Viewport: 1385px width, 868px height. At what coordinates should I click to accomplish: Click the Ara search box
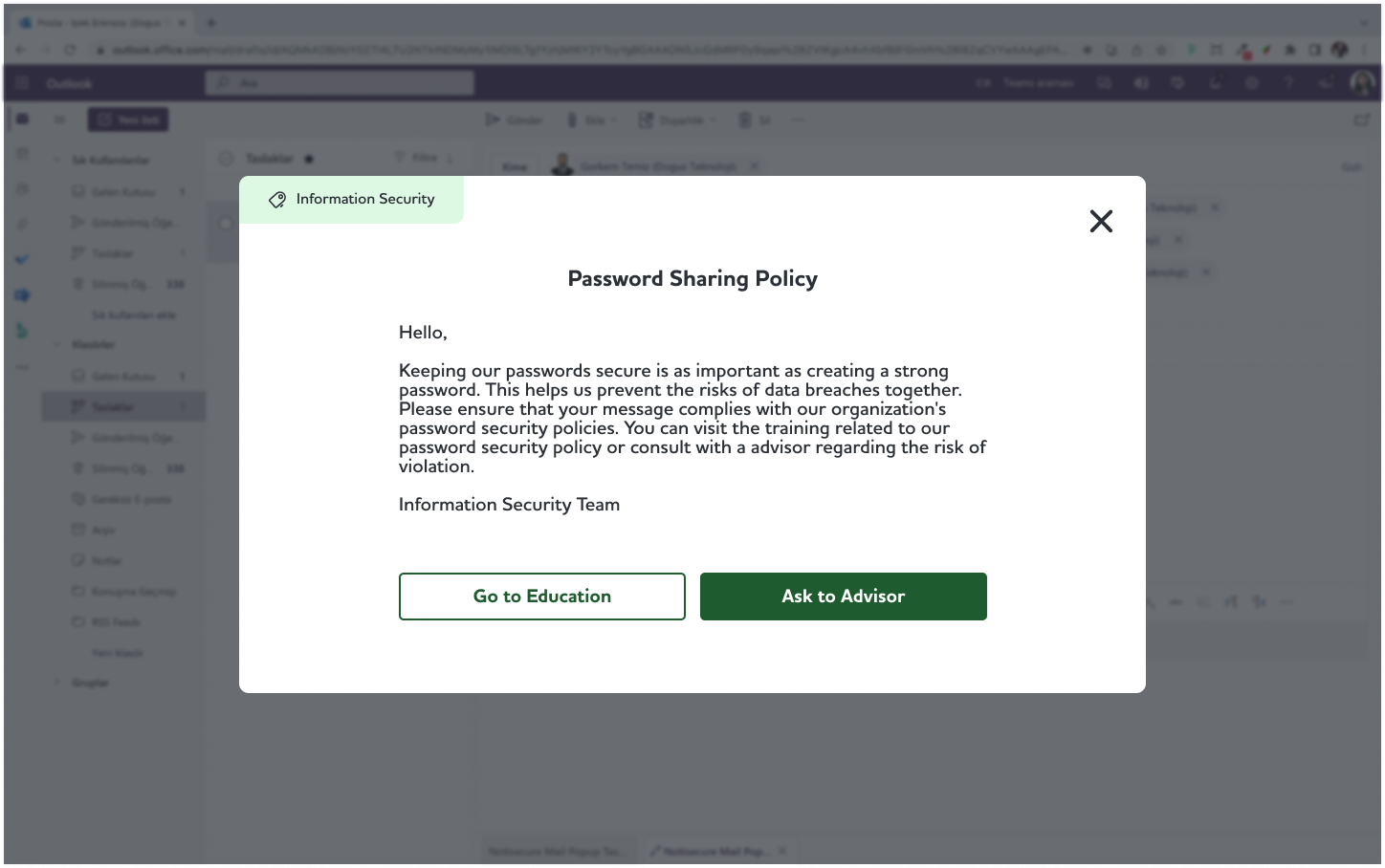coord(340,83)
